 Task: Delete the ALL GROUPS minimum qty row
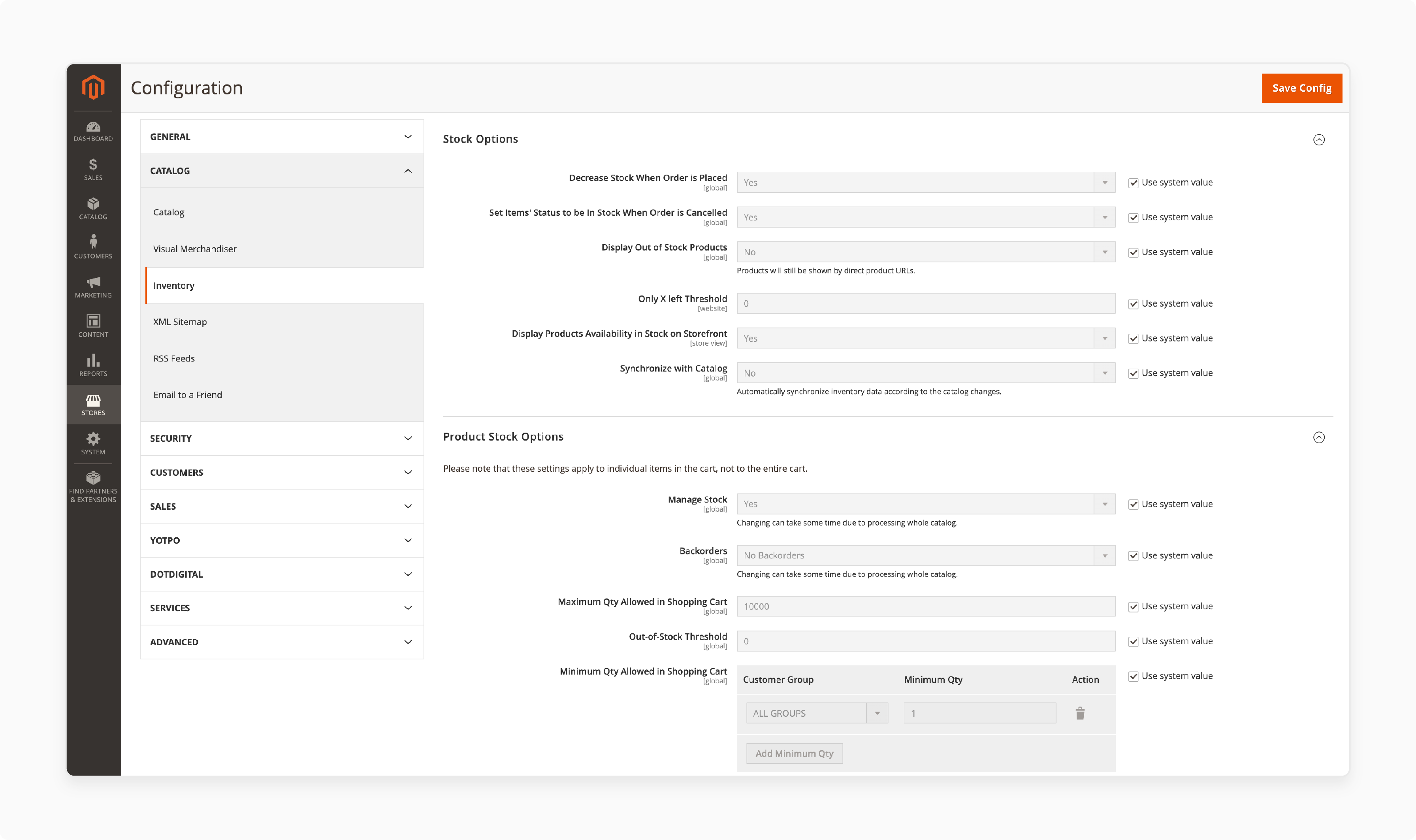[x=1080, y=713]
